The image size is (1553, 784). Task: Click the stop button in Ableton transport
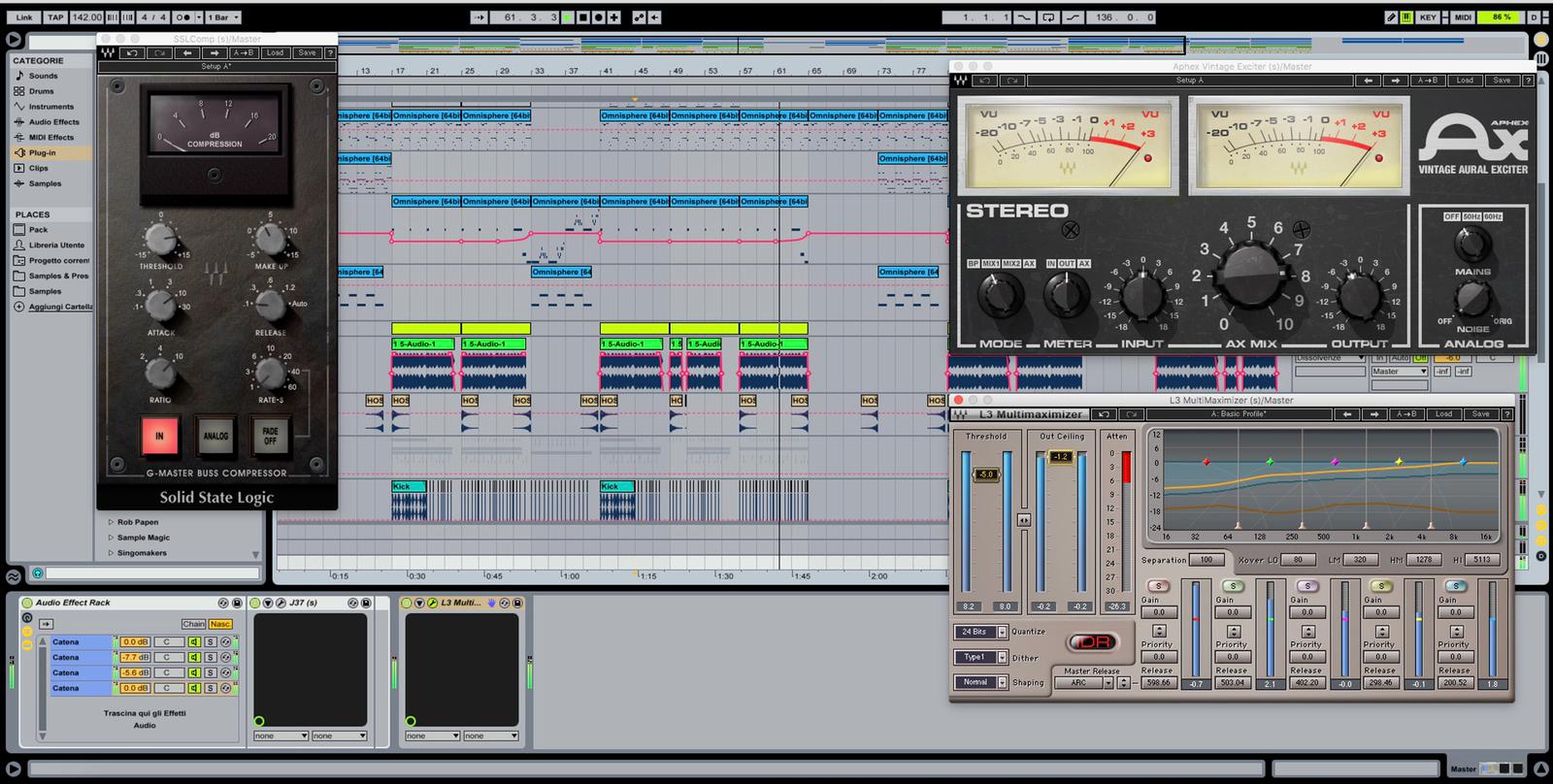click(583, 17)
